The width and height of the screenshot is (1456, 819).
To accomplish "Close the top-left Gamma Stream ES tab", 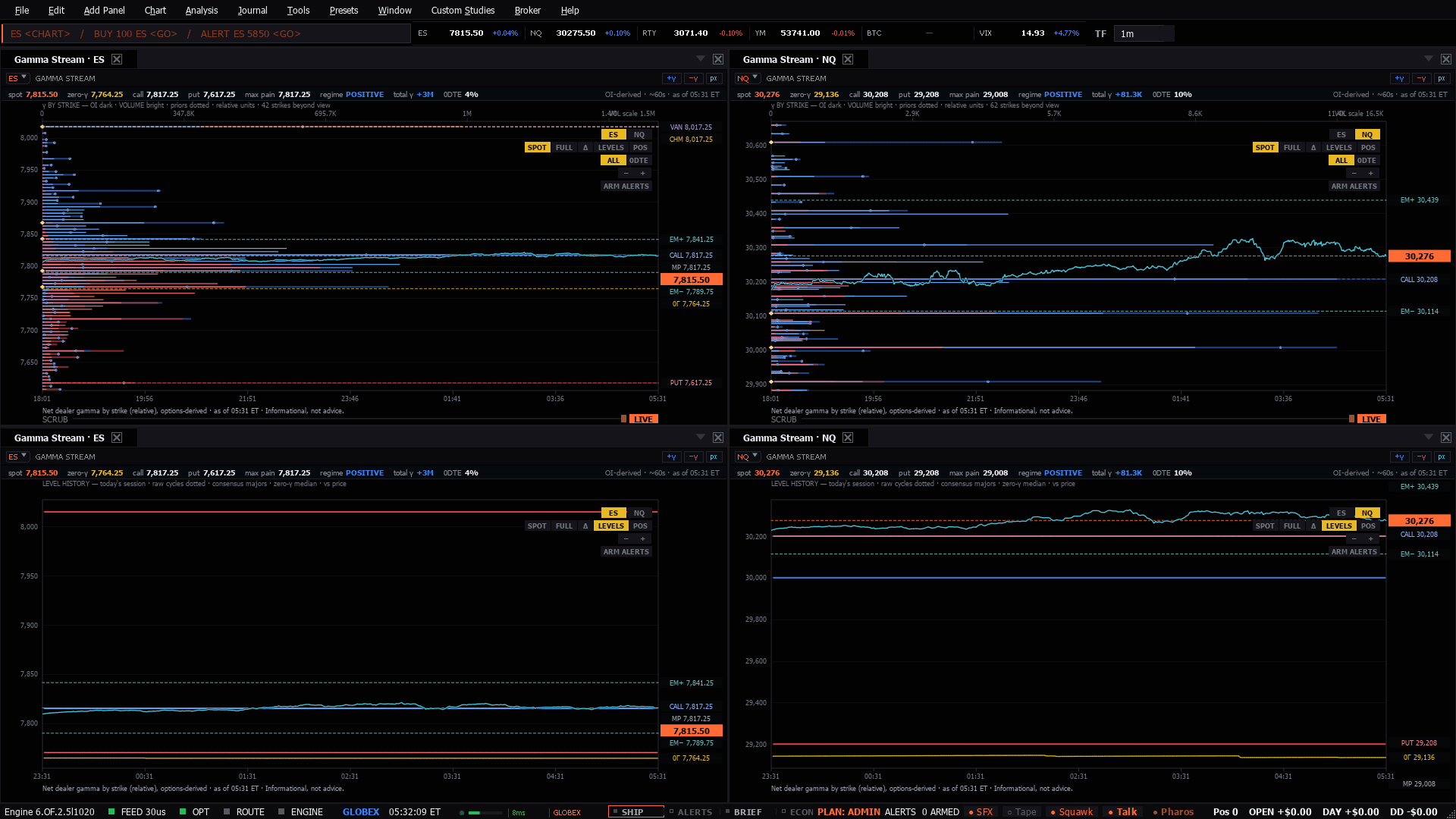I will 117,59.
